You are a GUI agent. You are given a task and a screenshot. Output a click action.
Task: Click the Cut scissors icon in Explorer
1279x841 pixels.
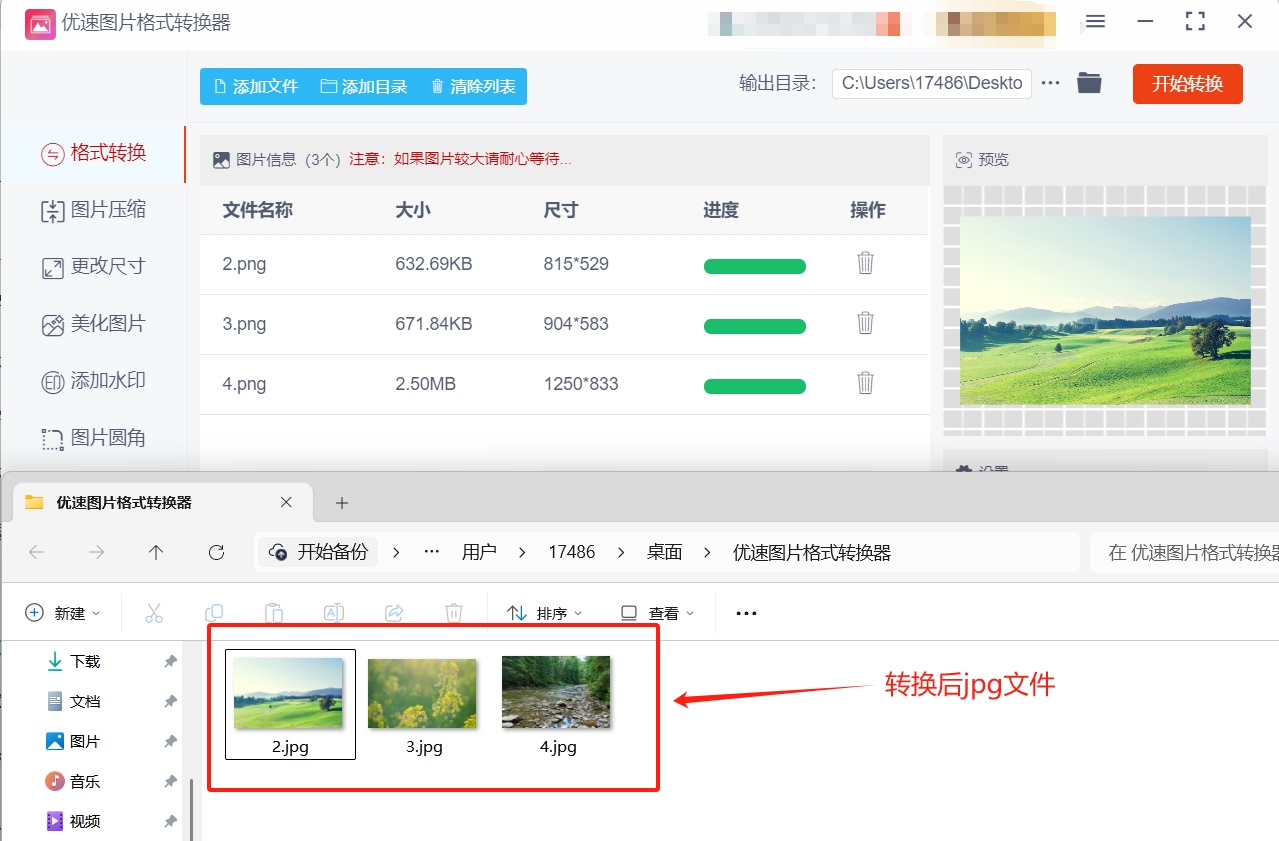pos(154,613)
